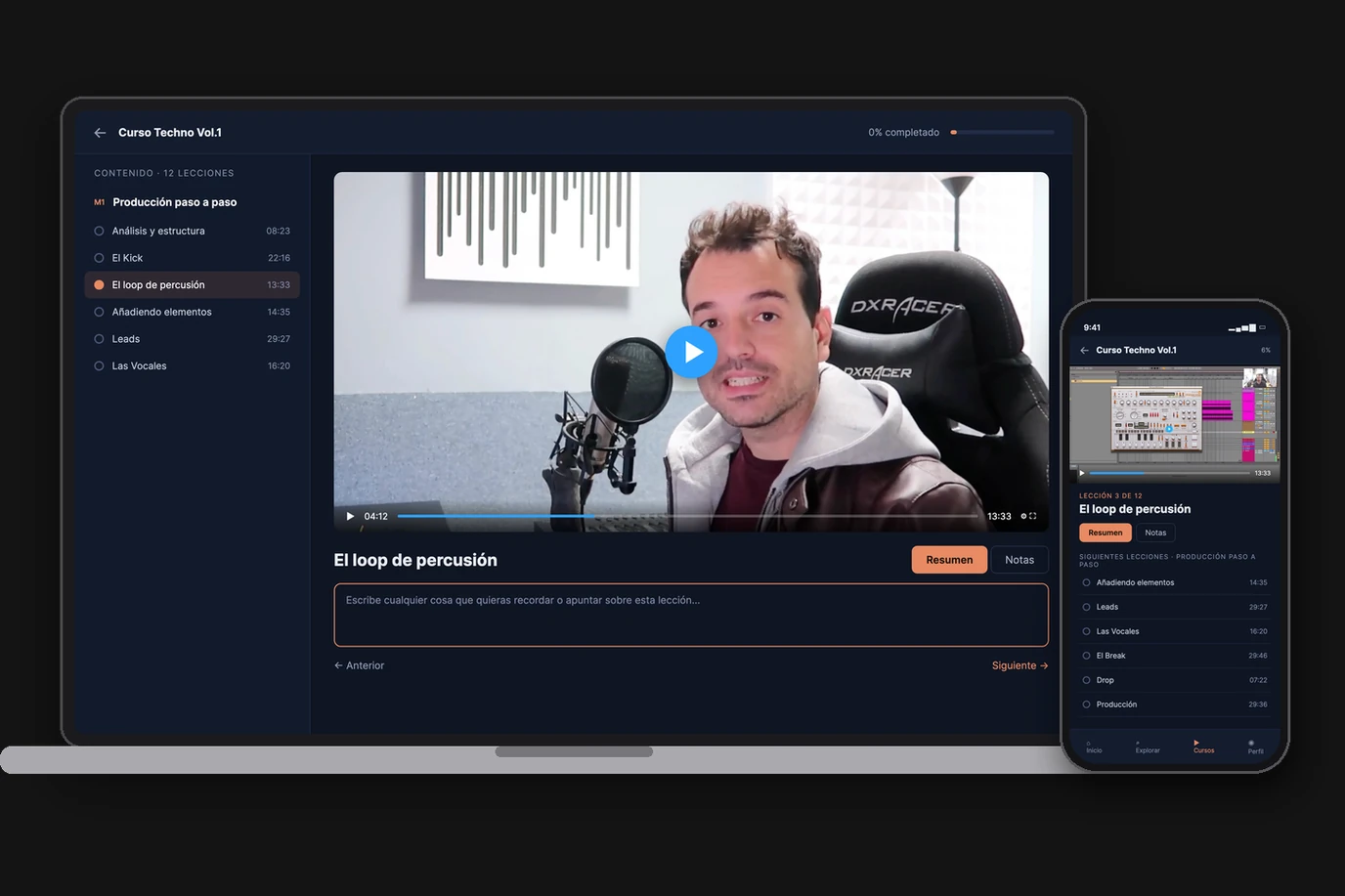
Task: Click the notes text field under the video
Action: tap(691, 615)
